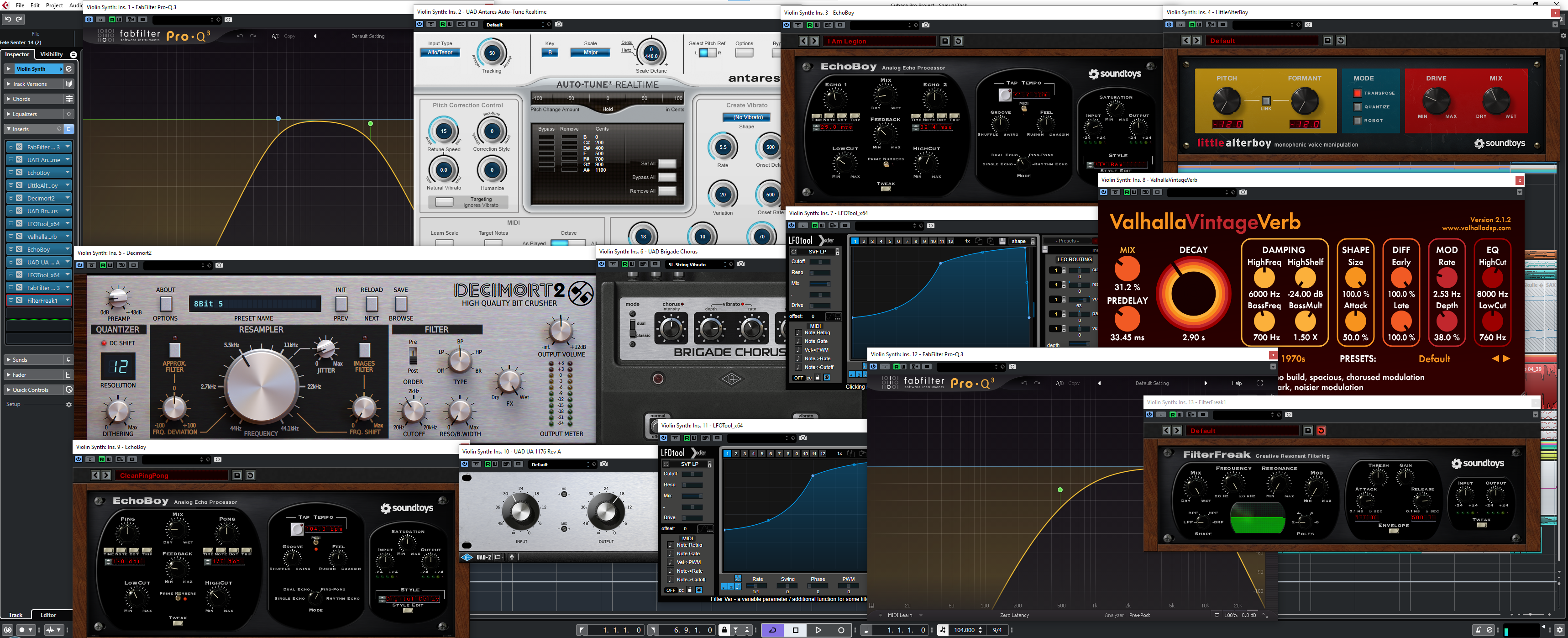This screenshot has width=1568, height=638.
Task: Open Inspector Setup gear icon
Action: (x=68, y=404)
